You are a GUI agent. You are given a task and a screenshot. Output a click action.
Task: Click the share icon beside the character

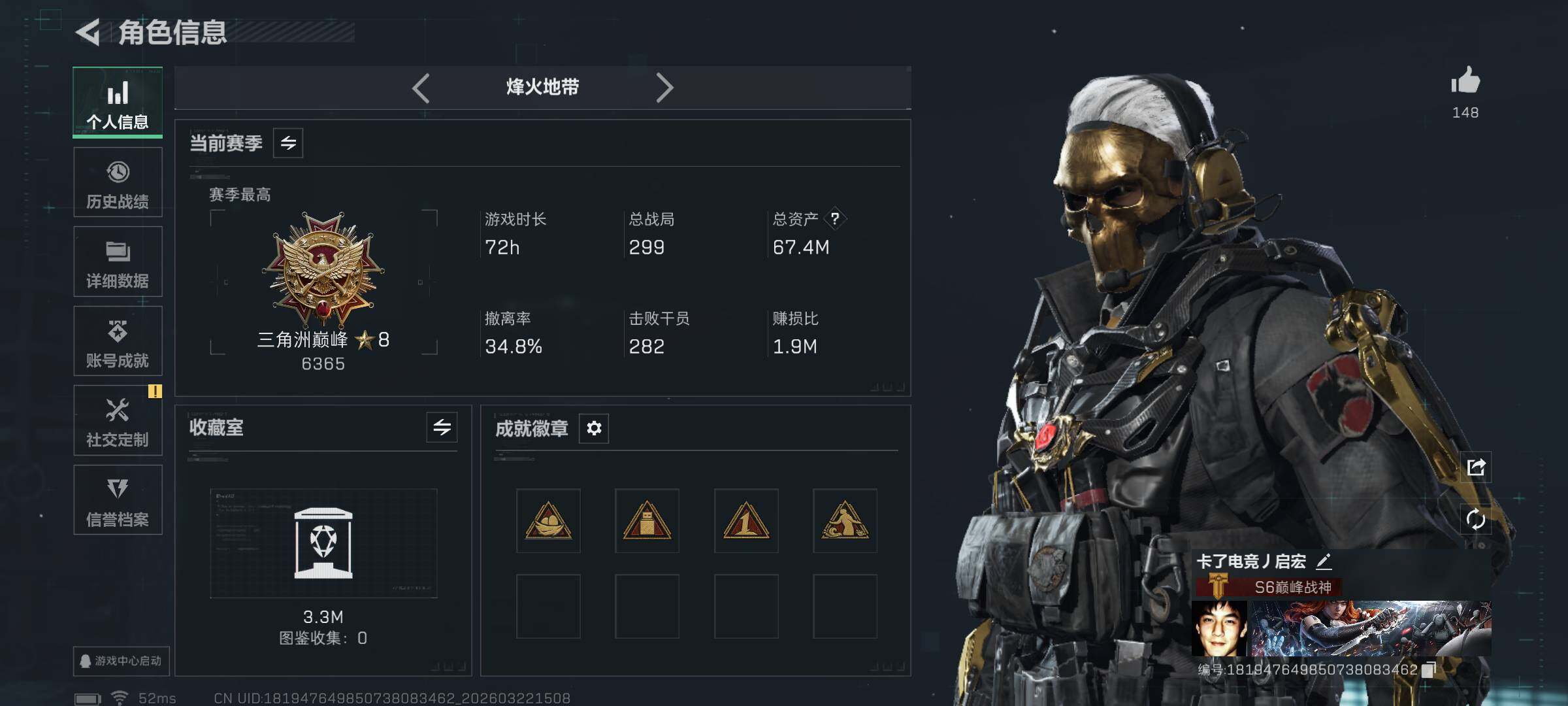(1476, 467)
